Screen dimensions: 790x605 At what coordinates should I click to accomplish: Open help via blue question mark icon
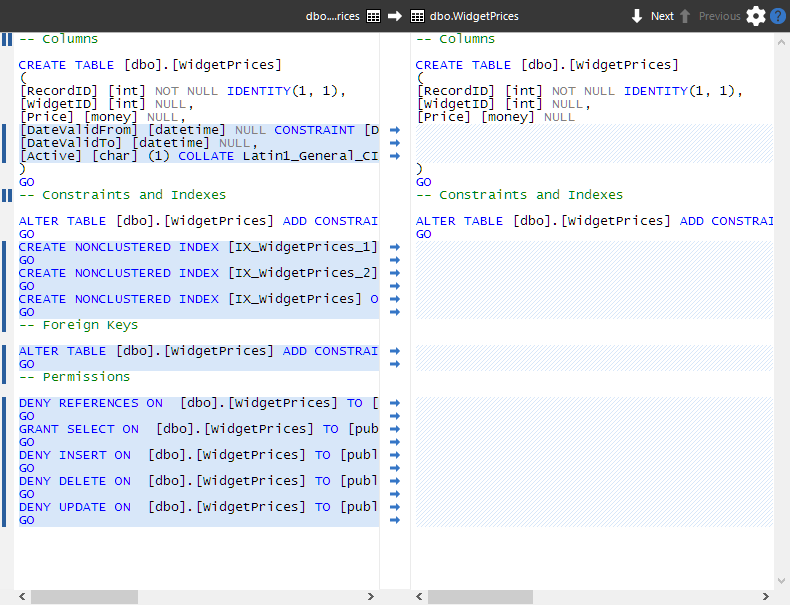[777, 16]
